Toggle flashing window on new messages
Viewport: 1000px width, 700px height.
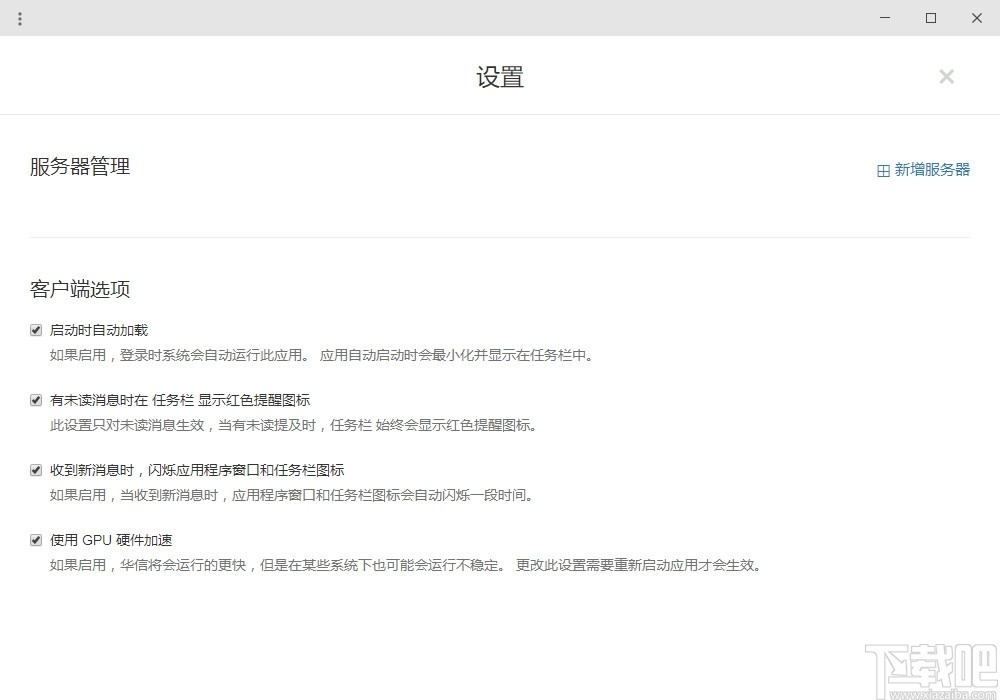point(35,469)
